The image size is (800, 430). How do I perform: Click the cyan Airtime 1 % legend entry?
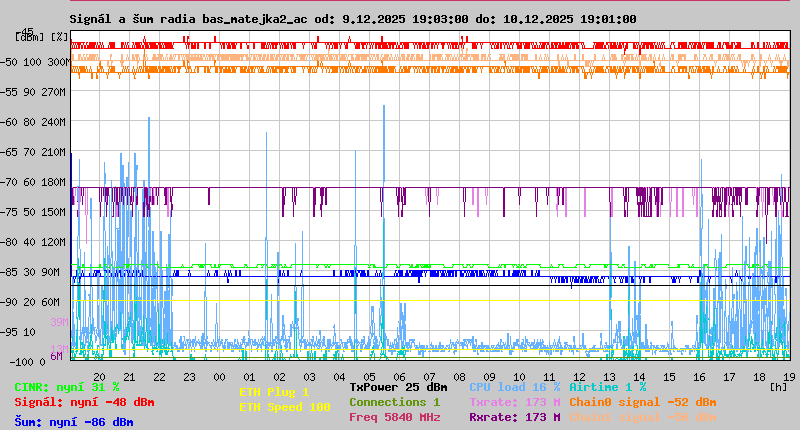607,387
